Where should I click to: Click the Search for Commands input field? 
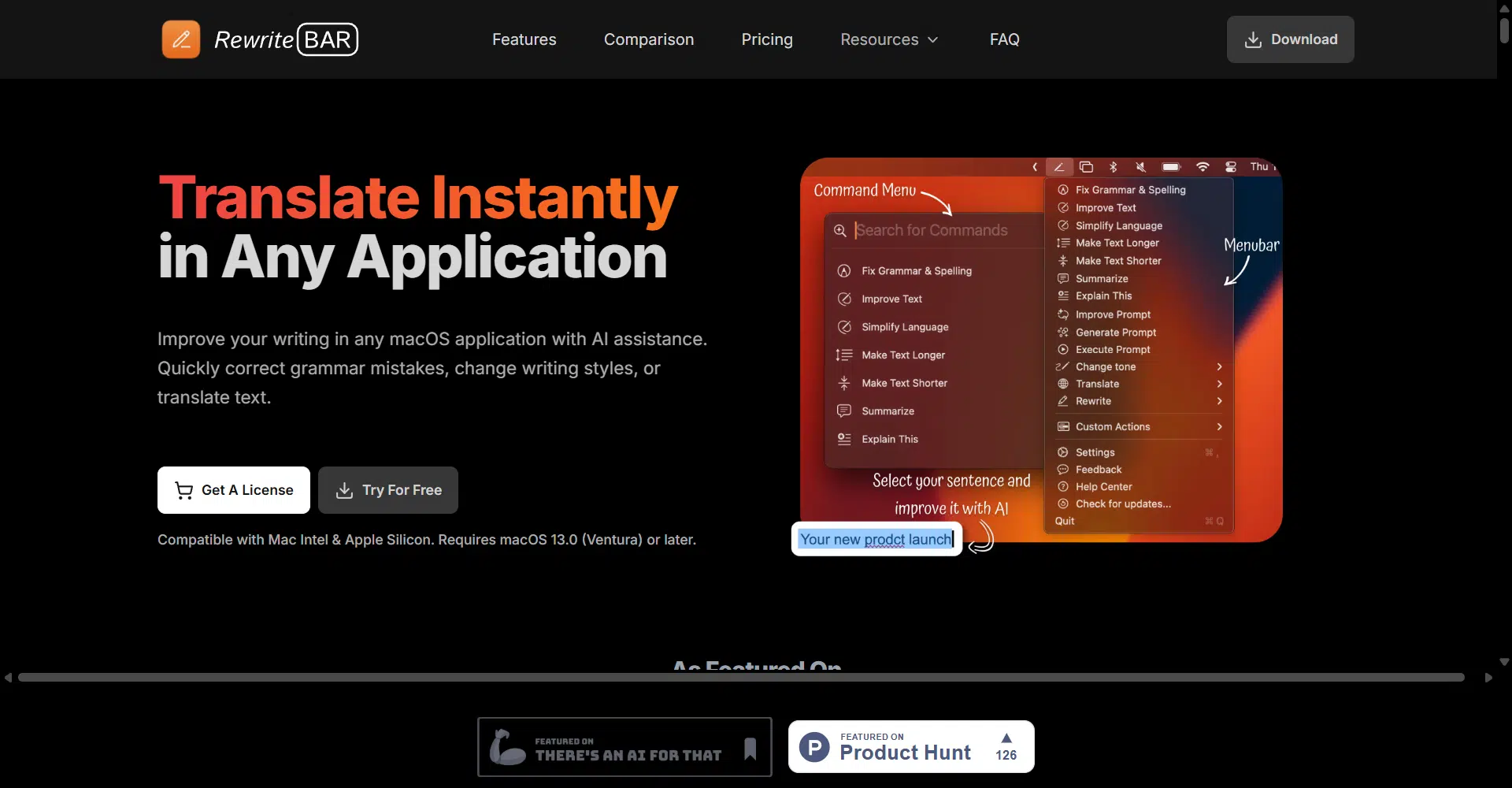coord(937,231)
